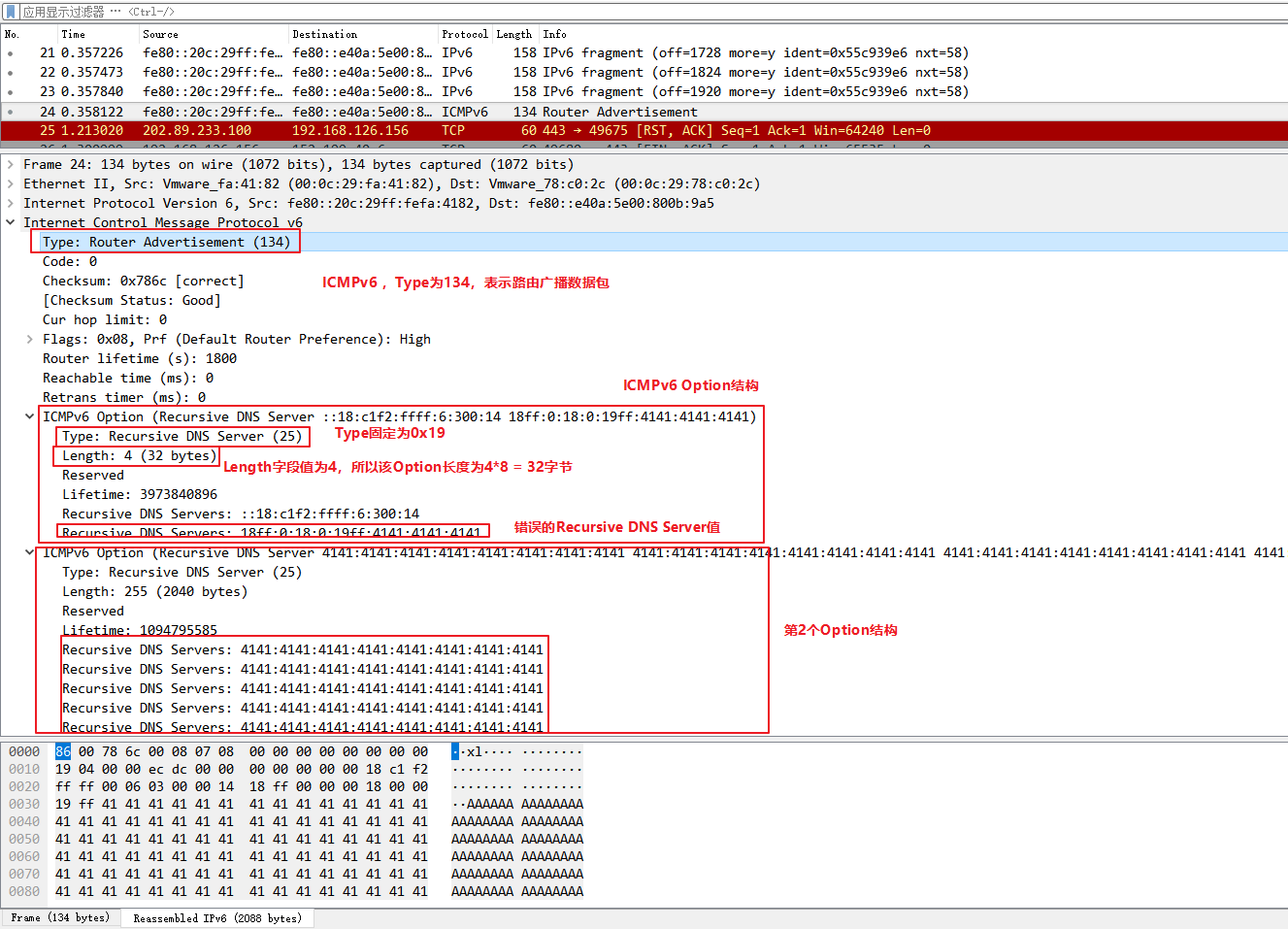The image size is (1288, 929).
Task: Switch to Reassembled IPv6 (2088 bytes) tab
Action: (217, 917)
